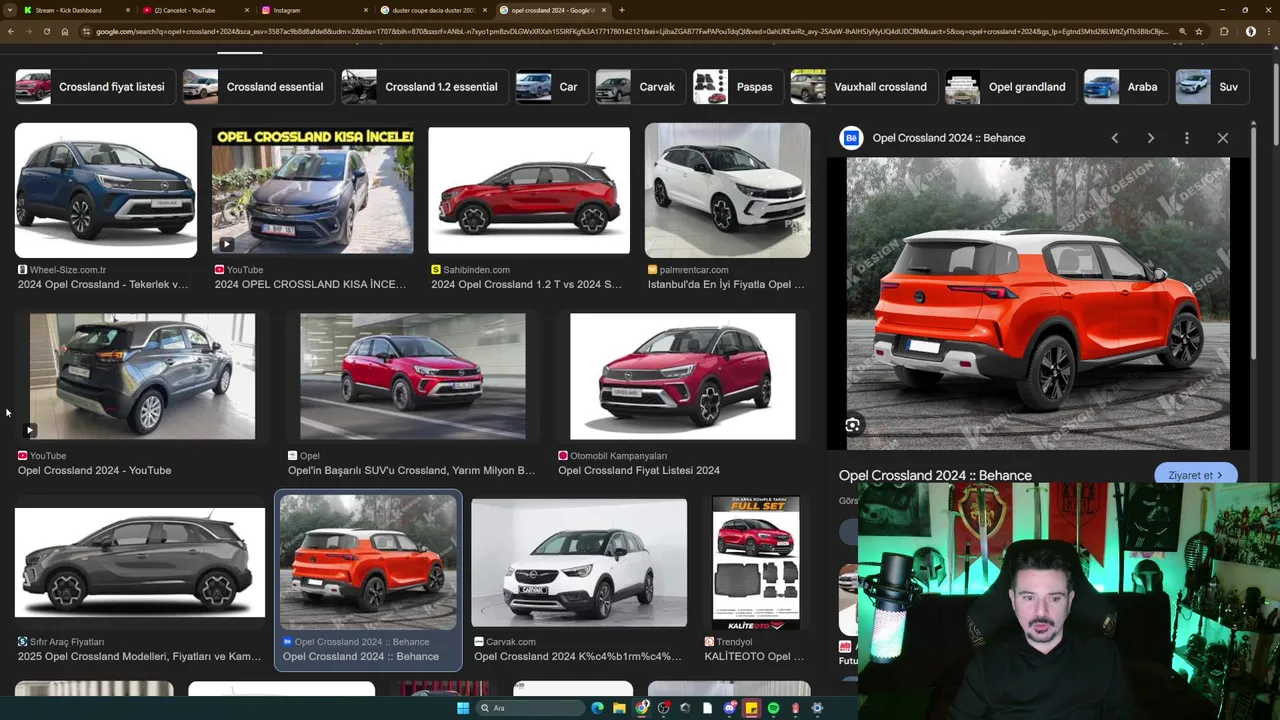This screenshot has height=720, width=1280.
Task: Open the Carvak.com white Crossland thumbnail
Action: [579, 562]
